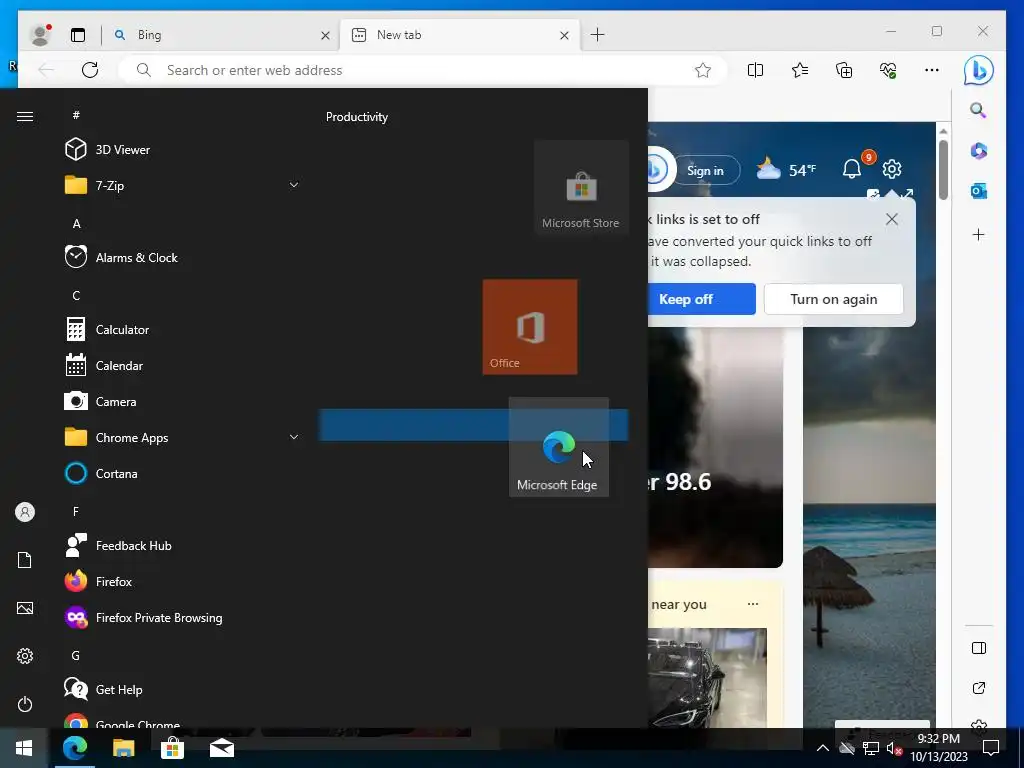Viewport: 1024px width, 768px height.
Task: Click the page vertical scrollbar
Action: click(943, 170)
